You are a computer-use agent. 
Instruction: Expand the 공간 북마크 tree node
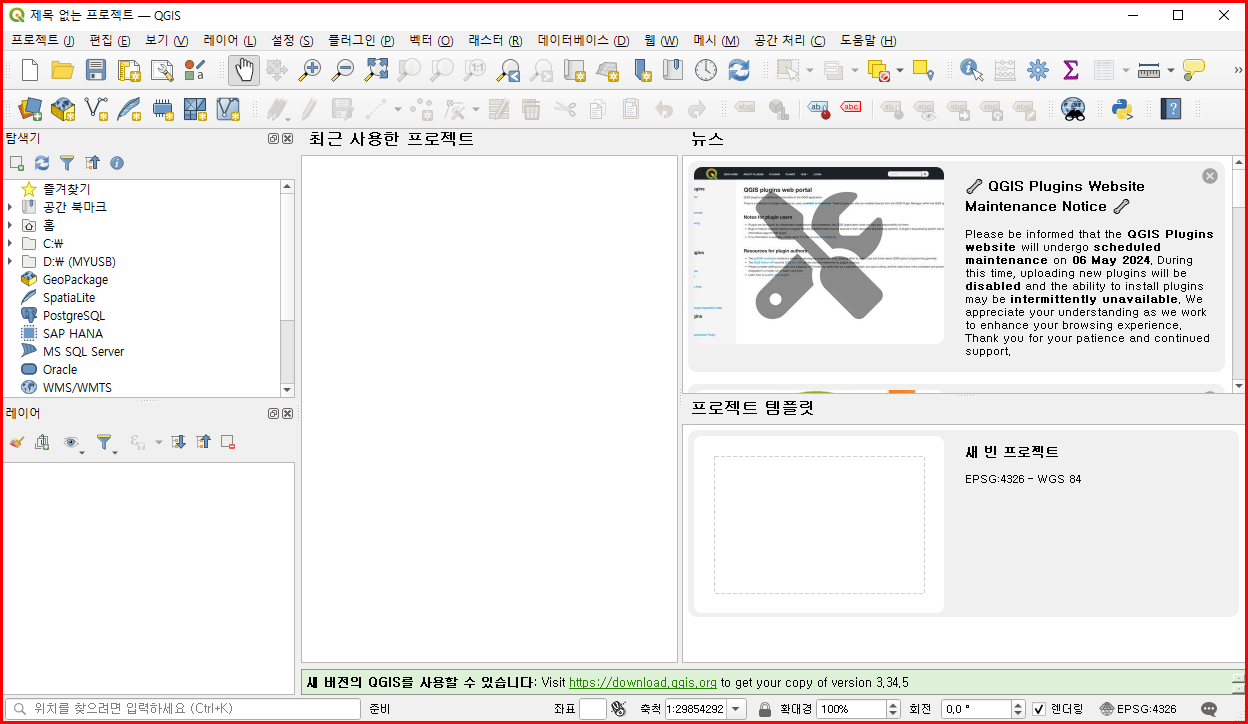10,207
